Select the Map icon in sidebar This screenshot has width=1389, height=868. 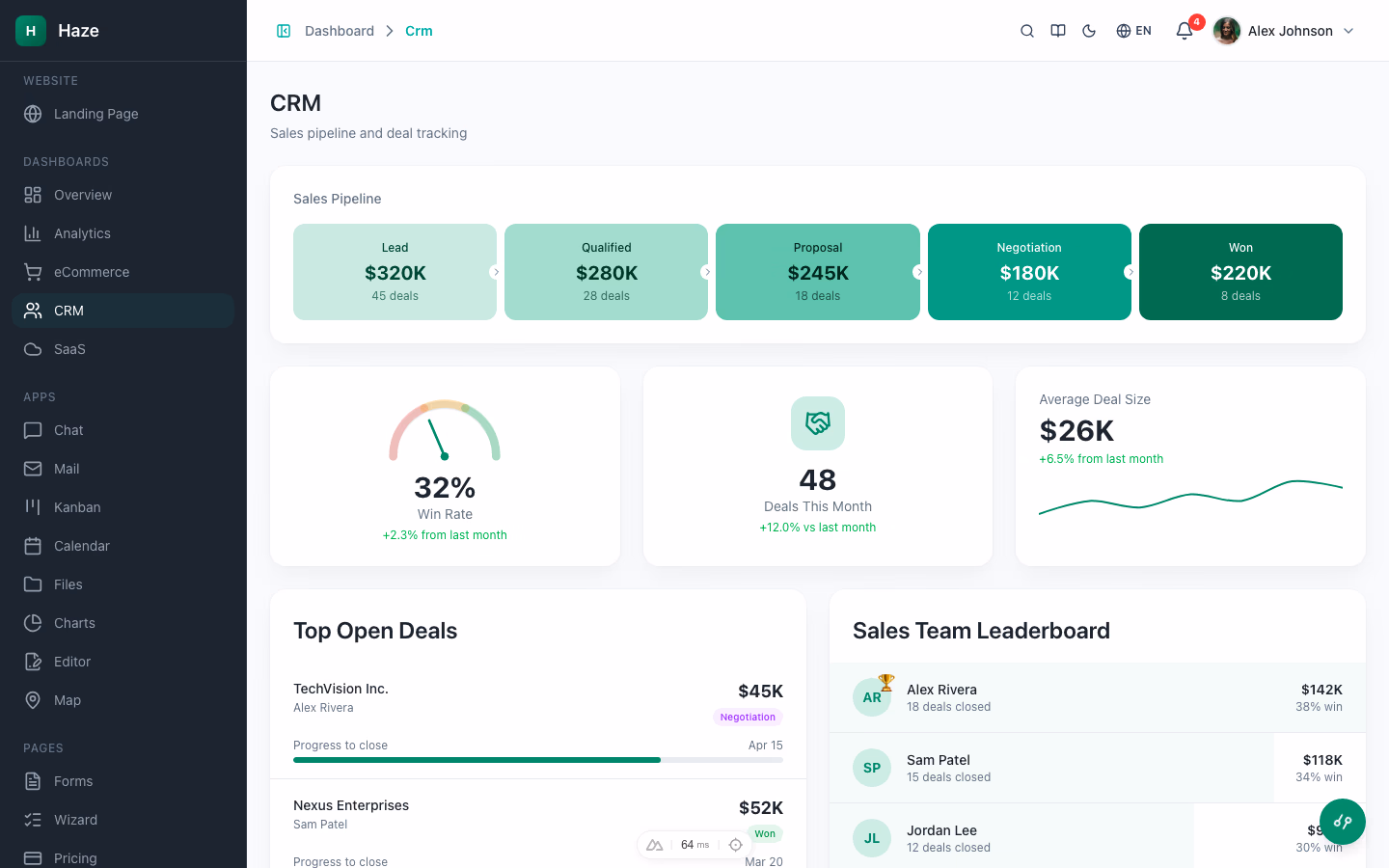point(33,700)
